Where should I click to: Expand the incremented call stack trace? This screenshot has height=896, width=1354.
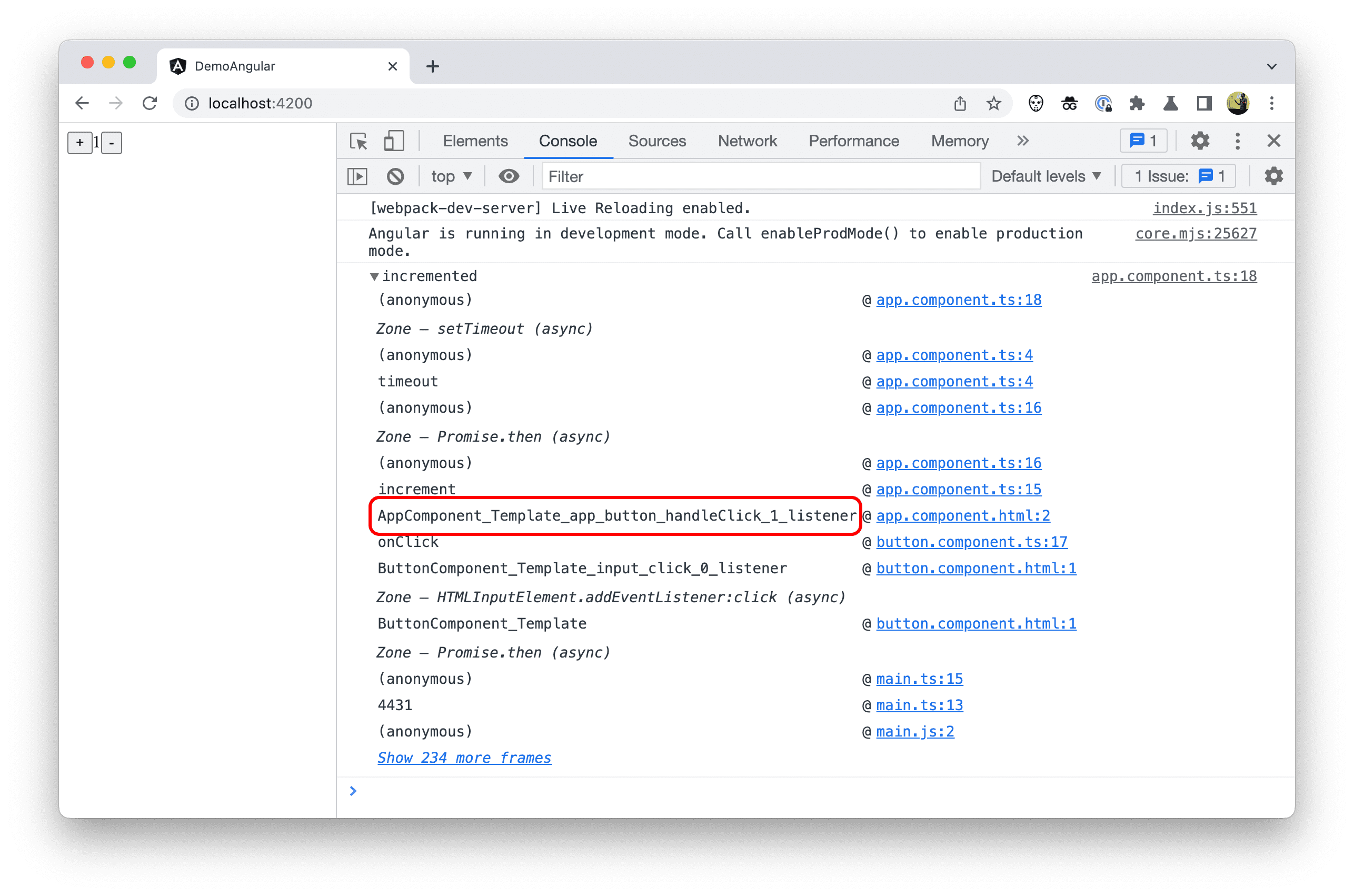click(x=371, y=276)
